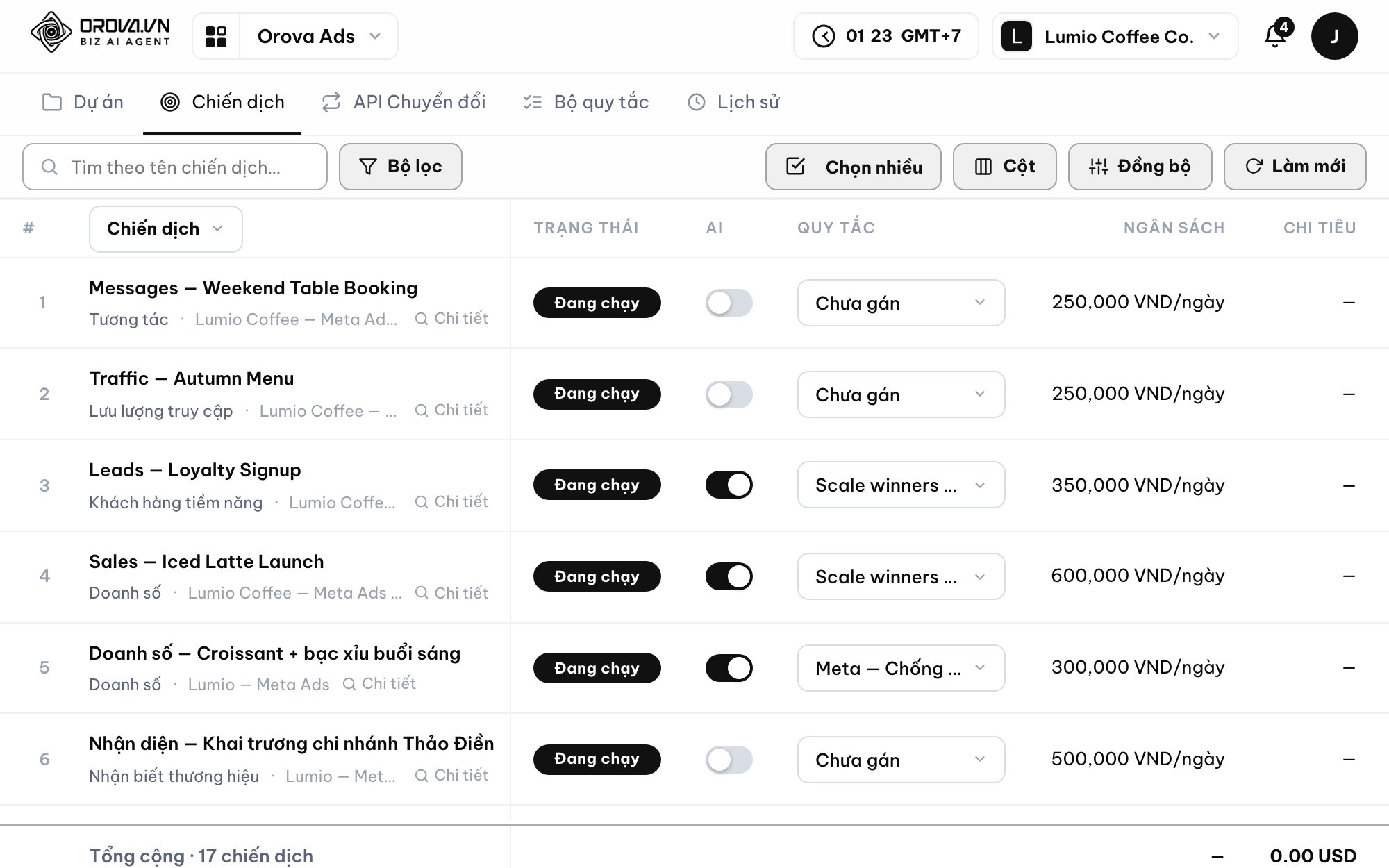This screenshot has height=868, width=1389.
Task: Open notifications bell with badge 4
Action: click(1276, 35)
